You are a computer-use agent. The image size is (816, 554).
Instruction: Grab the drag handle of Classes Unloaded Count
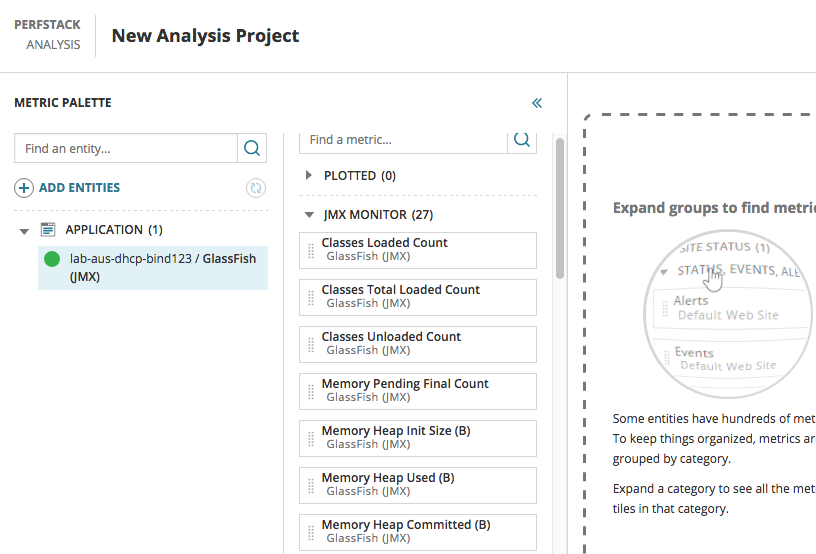[x=311, y=345]
